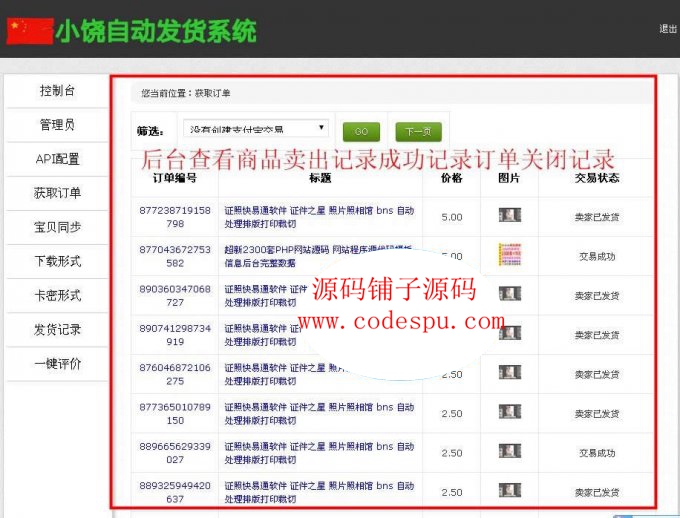680x518 pixels.
Task: Click the 交易状态 column header
Action: (597, 178)
